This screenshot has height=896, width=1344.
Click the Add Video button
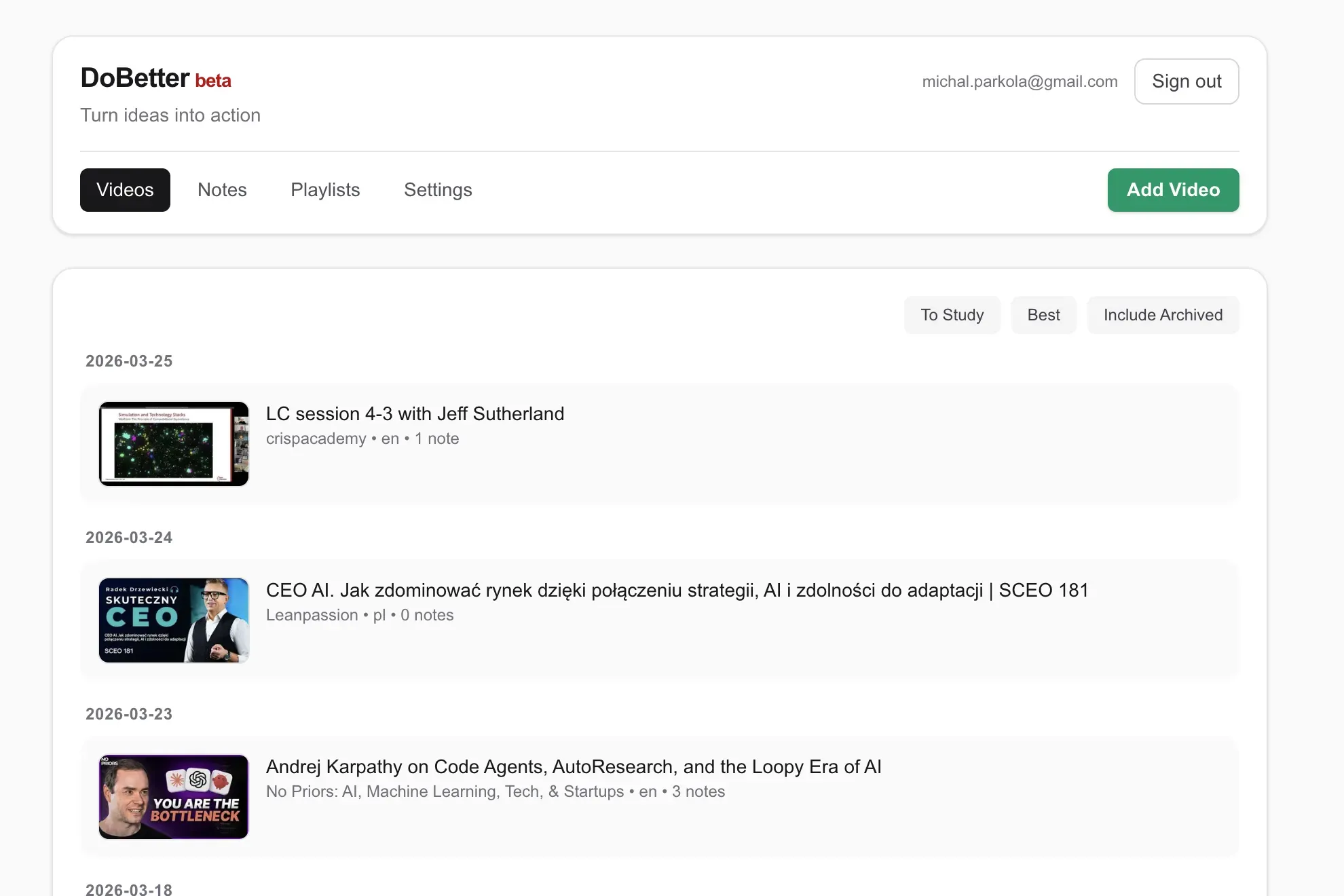tap(1173, 190)
